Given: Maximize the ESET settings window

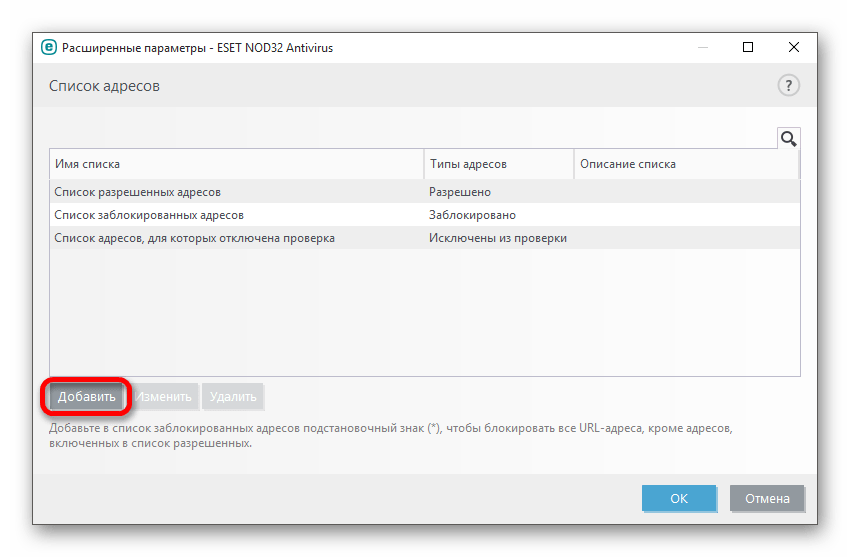Looking at the screenshot, I should coord(748,47).
